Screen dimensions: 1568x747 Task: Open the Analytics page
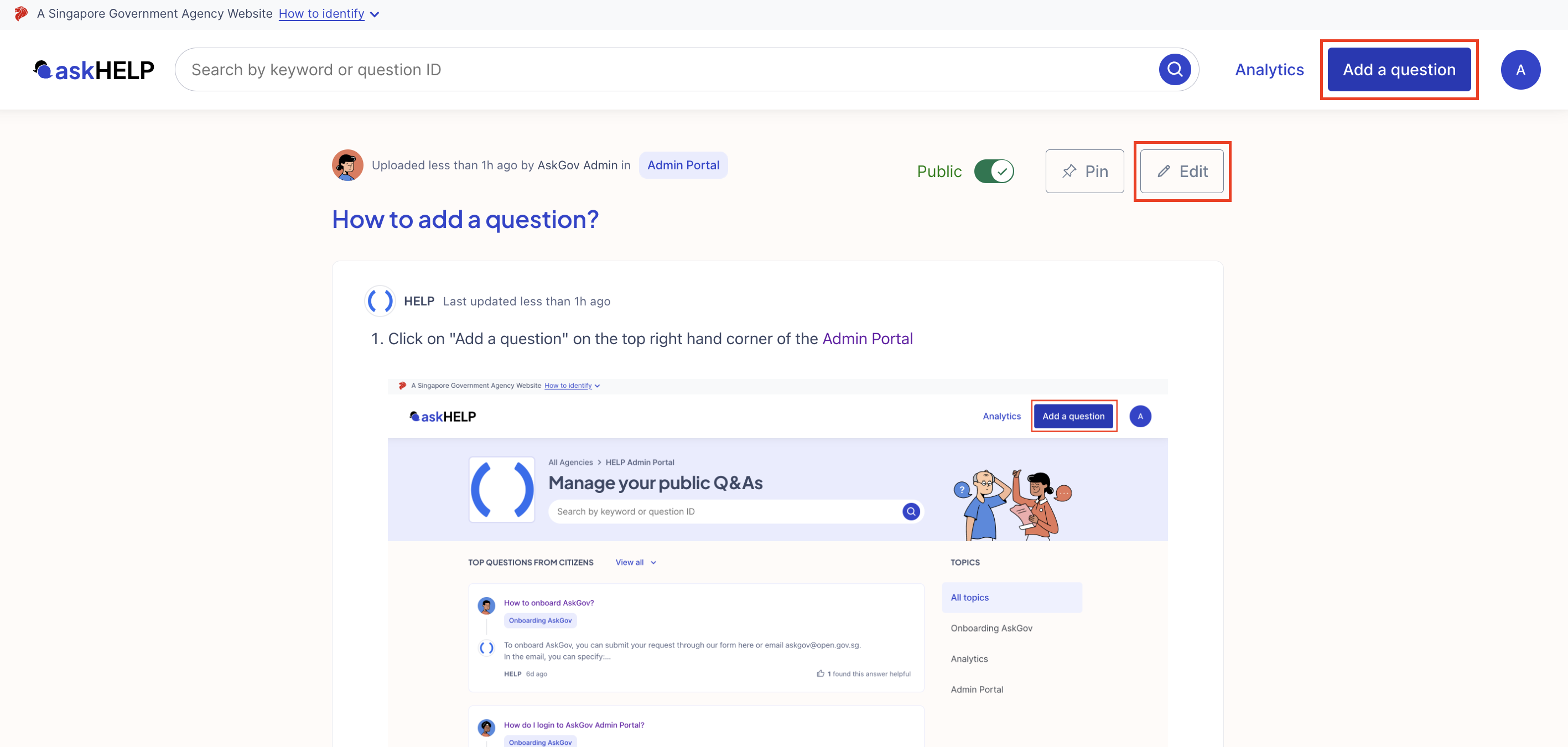(x=1269, y=69)
